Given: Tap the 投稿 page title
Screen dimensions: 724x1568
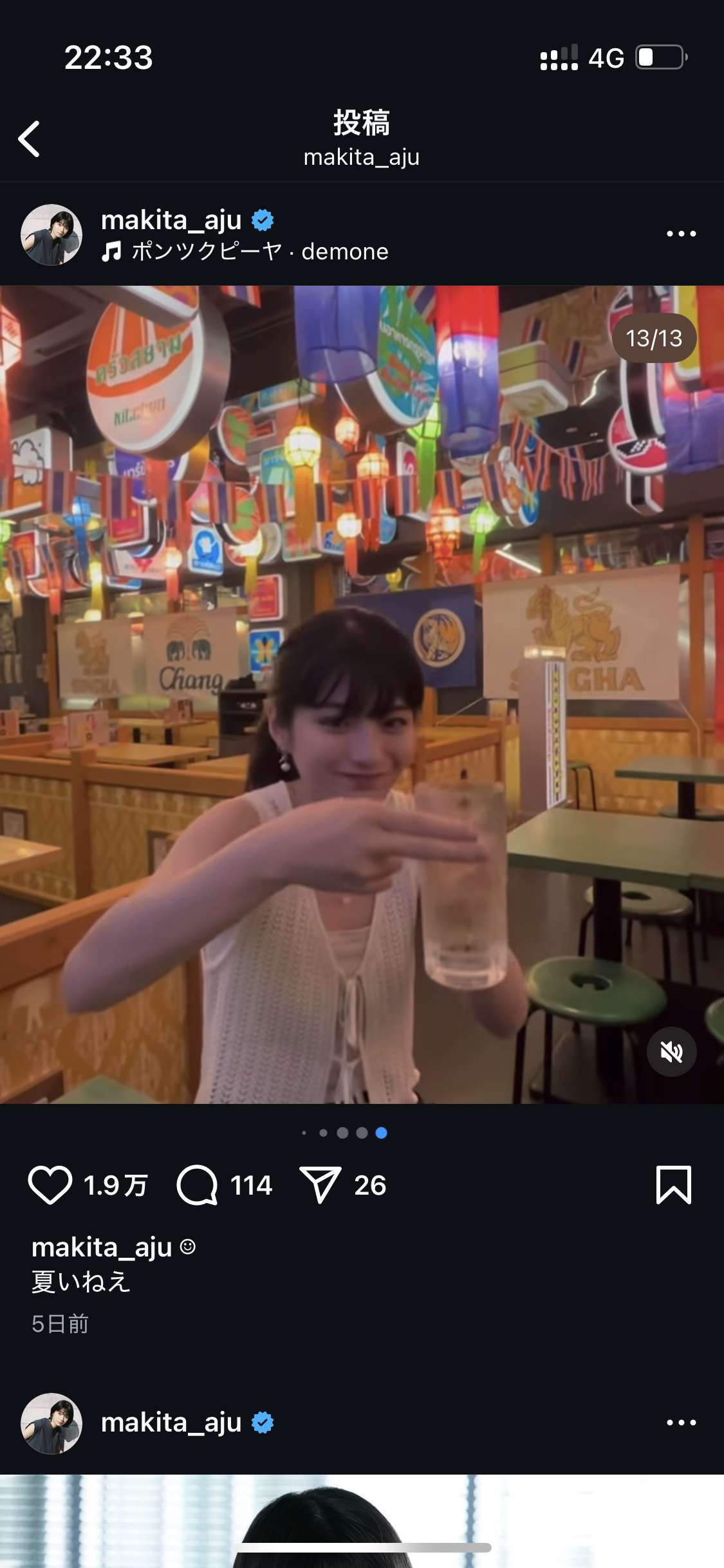Looking at the screenshot, I should 362,122.
